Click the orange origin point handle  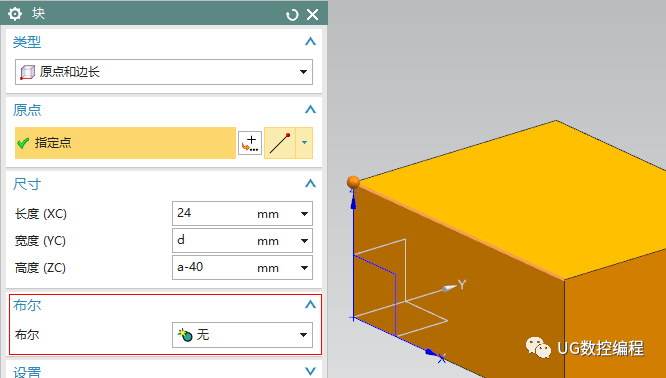353,182
